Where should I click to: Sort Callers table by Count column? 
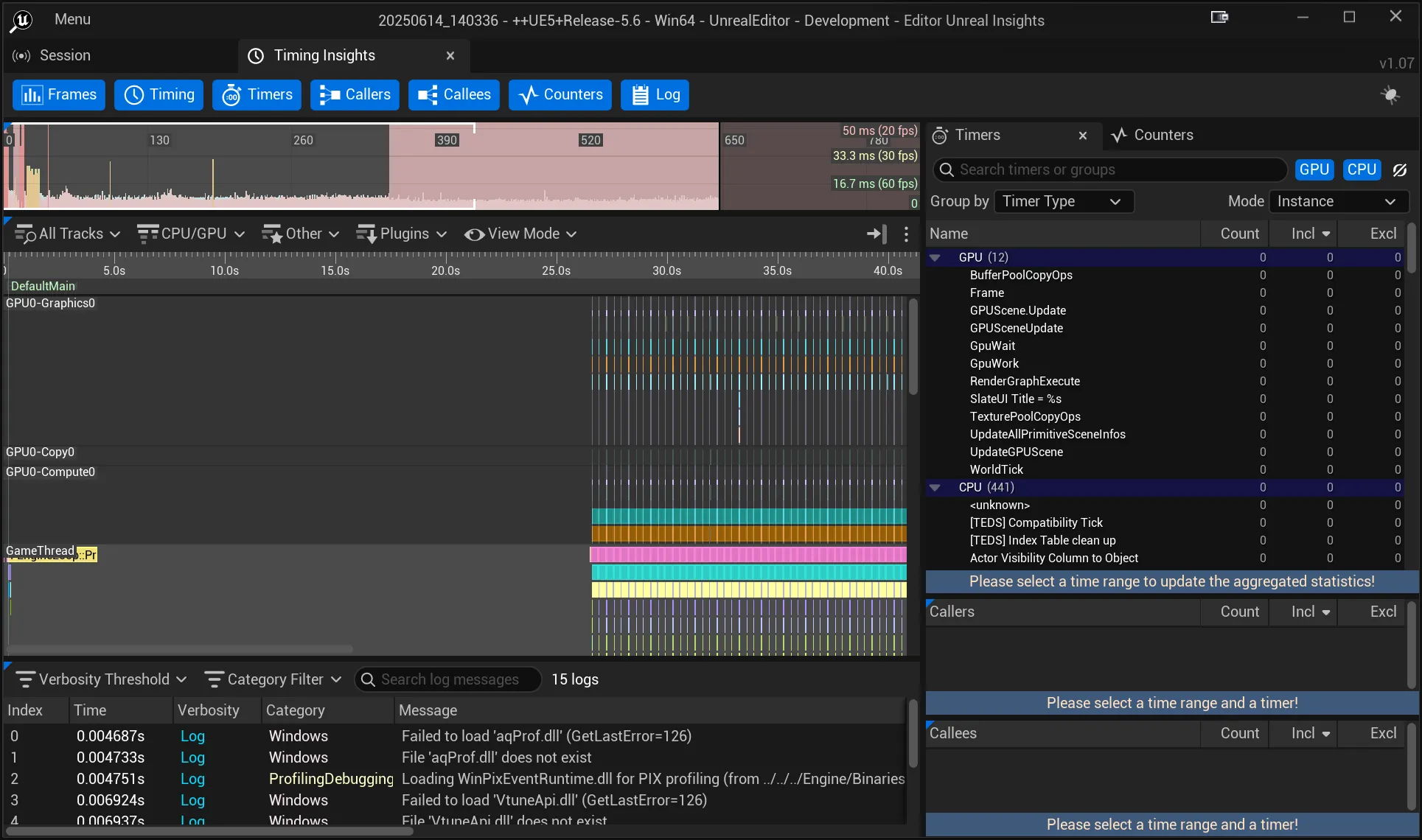1235,612
